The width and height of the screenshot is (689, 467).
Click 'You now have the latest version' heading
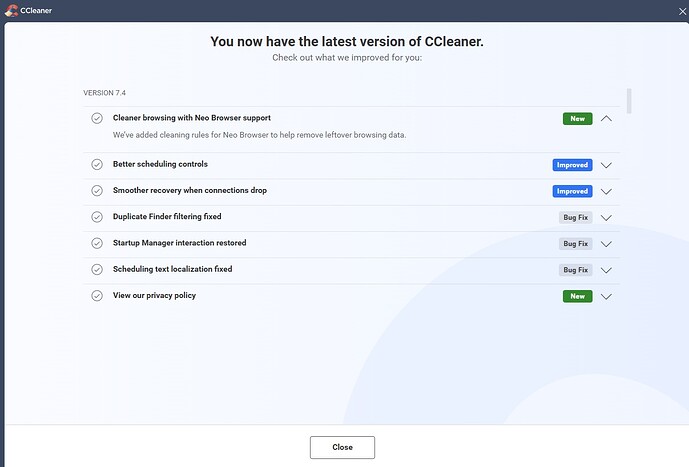[347, 41]
